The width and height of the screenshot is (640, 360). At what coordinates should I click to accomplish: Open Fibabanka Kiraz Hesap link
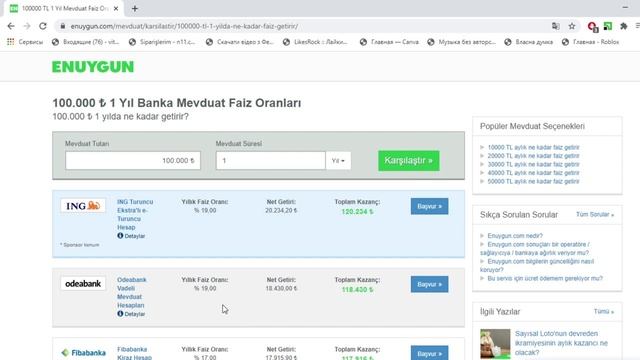click(134, 353)
